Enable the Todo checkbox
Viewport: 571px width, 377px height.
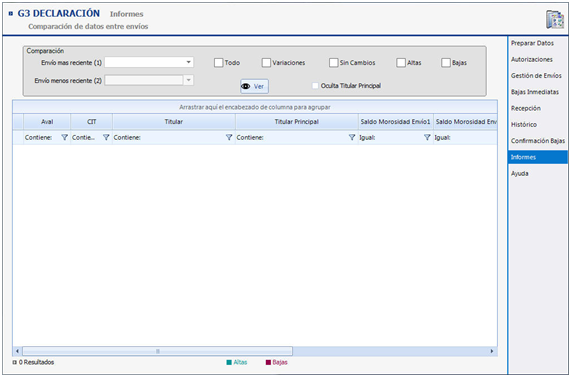(218, 63)
